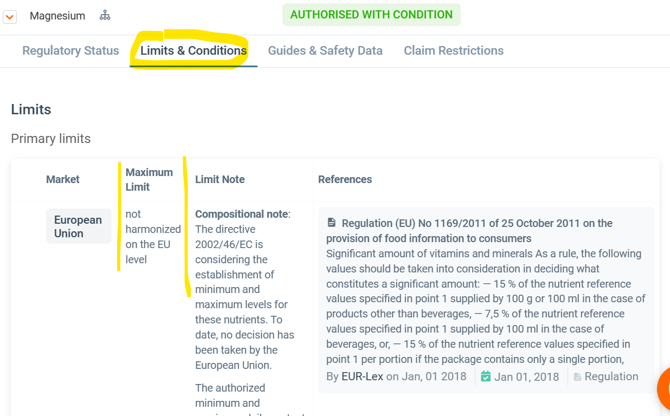Collapse the Magnesium entry chevron
Image resolution: width=670 pixels, height=416 pixels.
(10, 16)
